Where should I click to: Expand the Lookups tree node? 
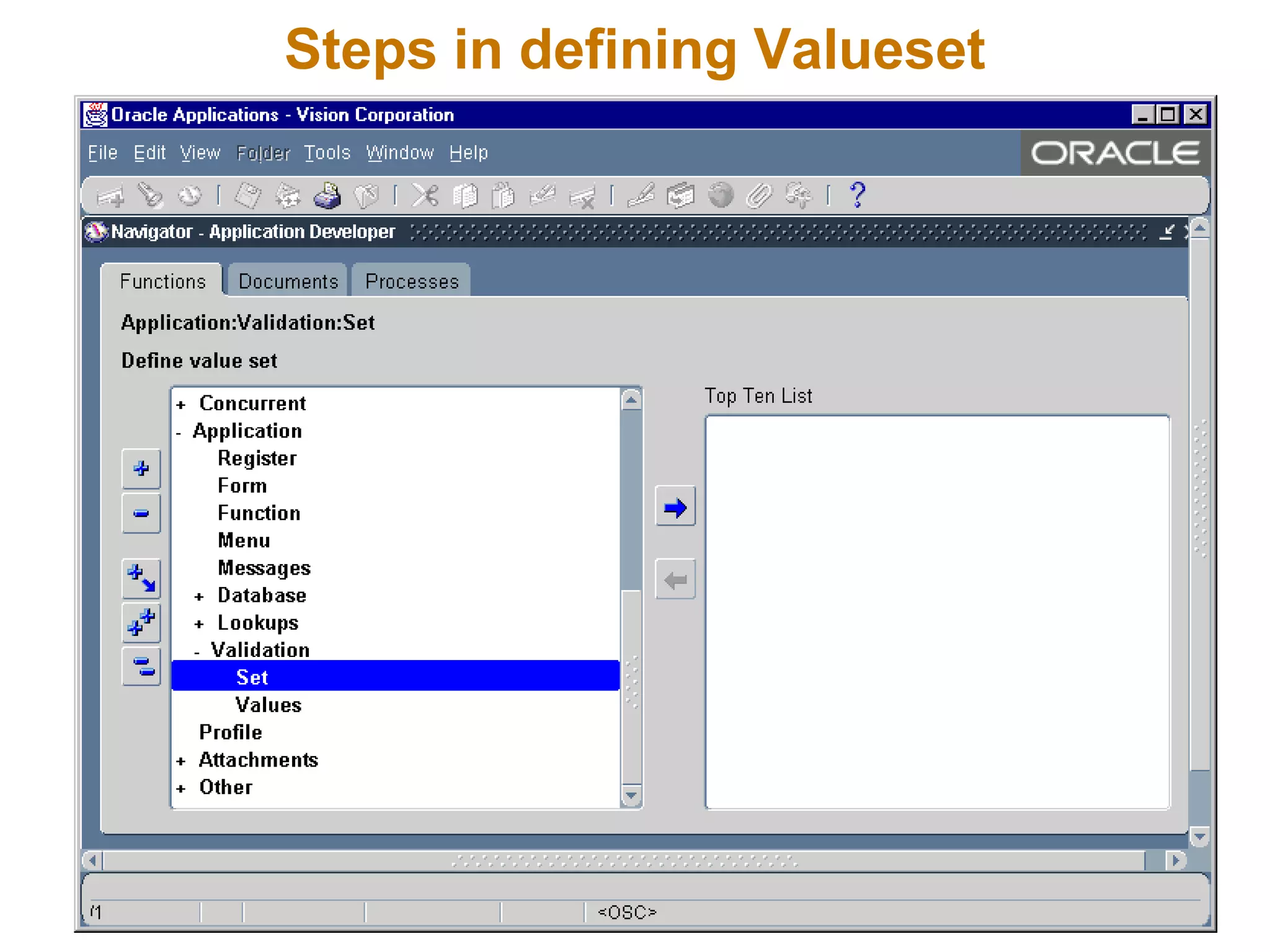coord(199,624)
